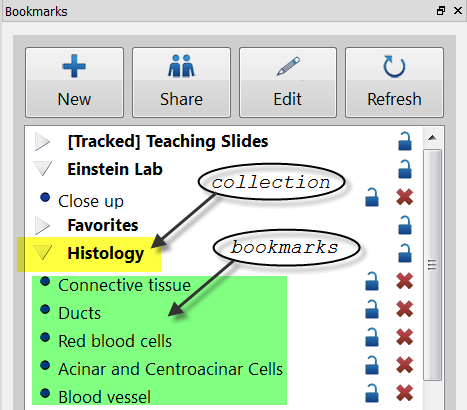Open the Acinar and Centroacinar Cells bookmark

(x=170, y=369)
